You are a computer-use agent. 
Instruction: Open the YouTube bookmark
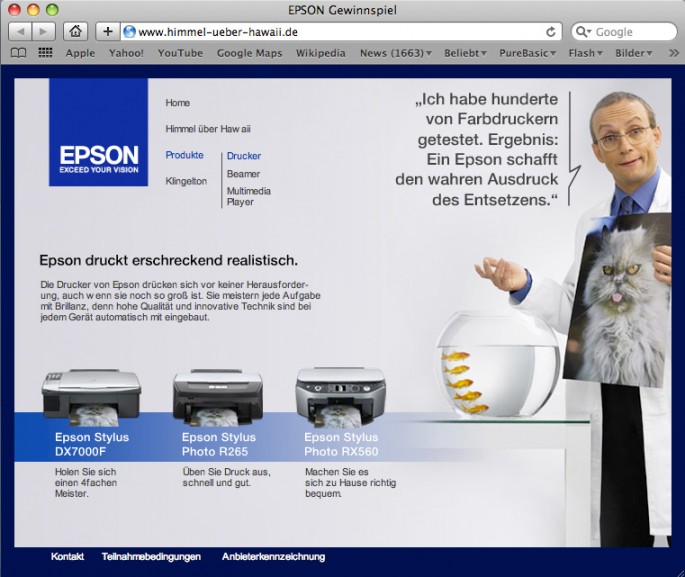coord(180,53)
